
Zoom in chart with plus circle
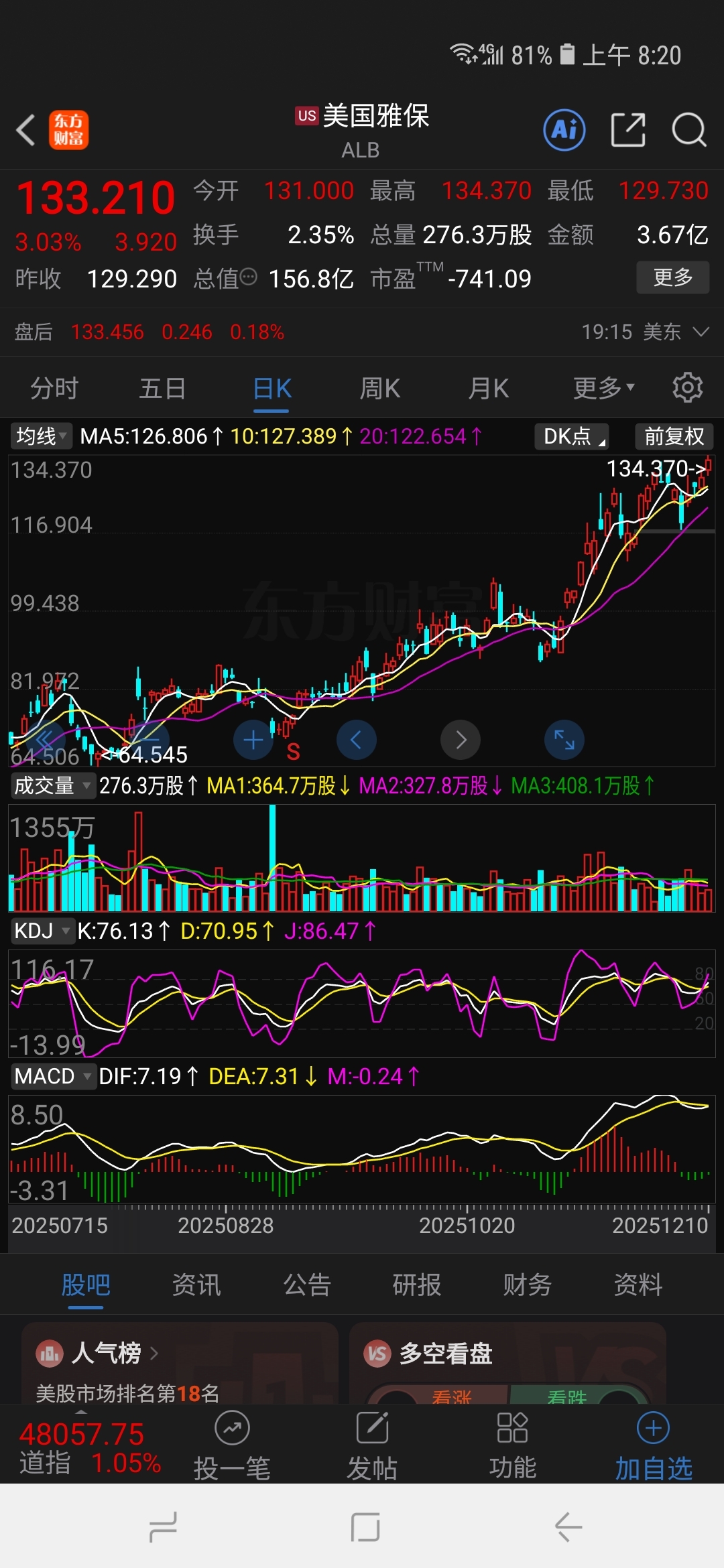pos(253,740)
